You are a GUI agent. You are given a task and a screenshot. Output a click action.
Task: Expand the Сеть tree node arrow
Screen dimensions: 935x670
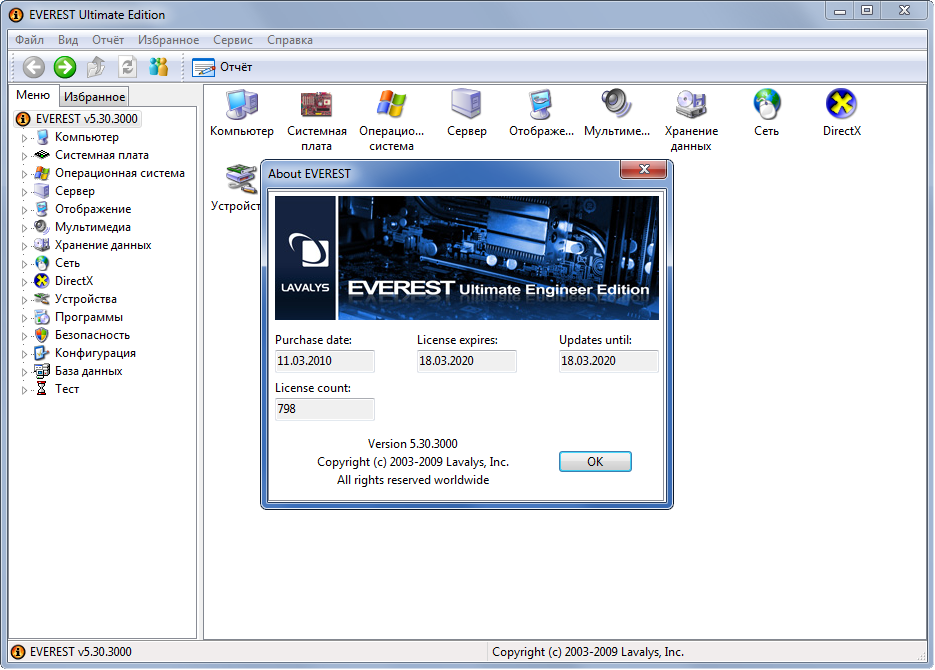click(24, 263)
